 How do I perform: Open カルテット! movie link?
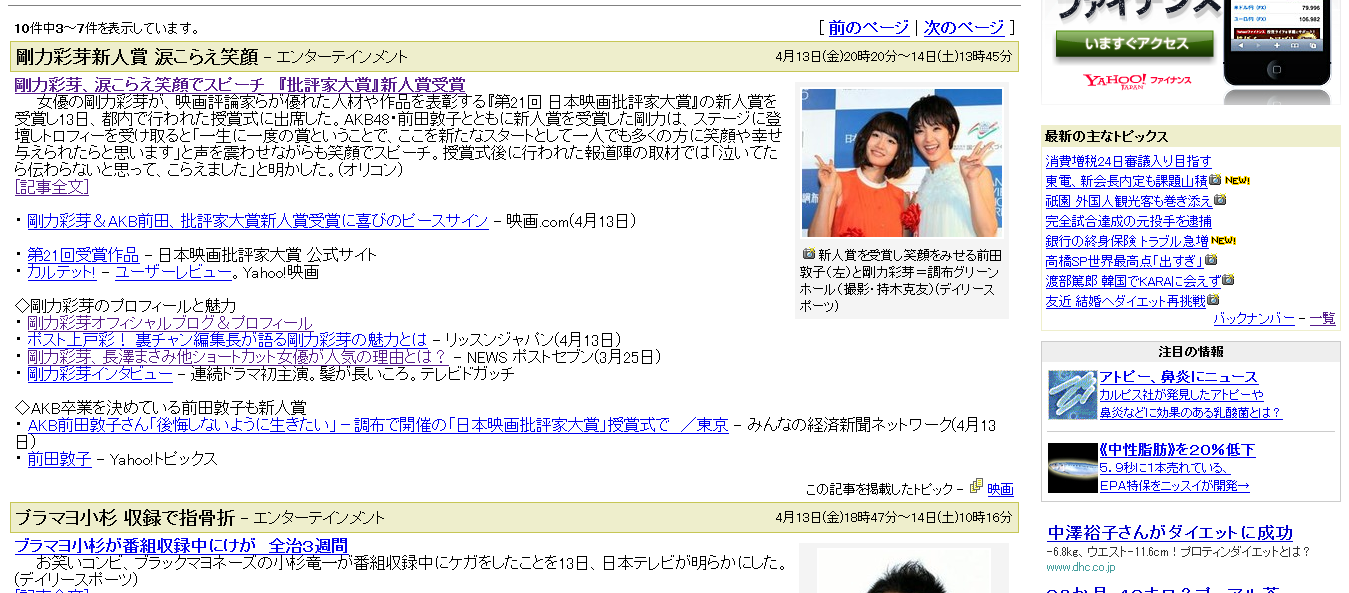pos(62,272)
